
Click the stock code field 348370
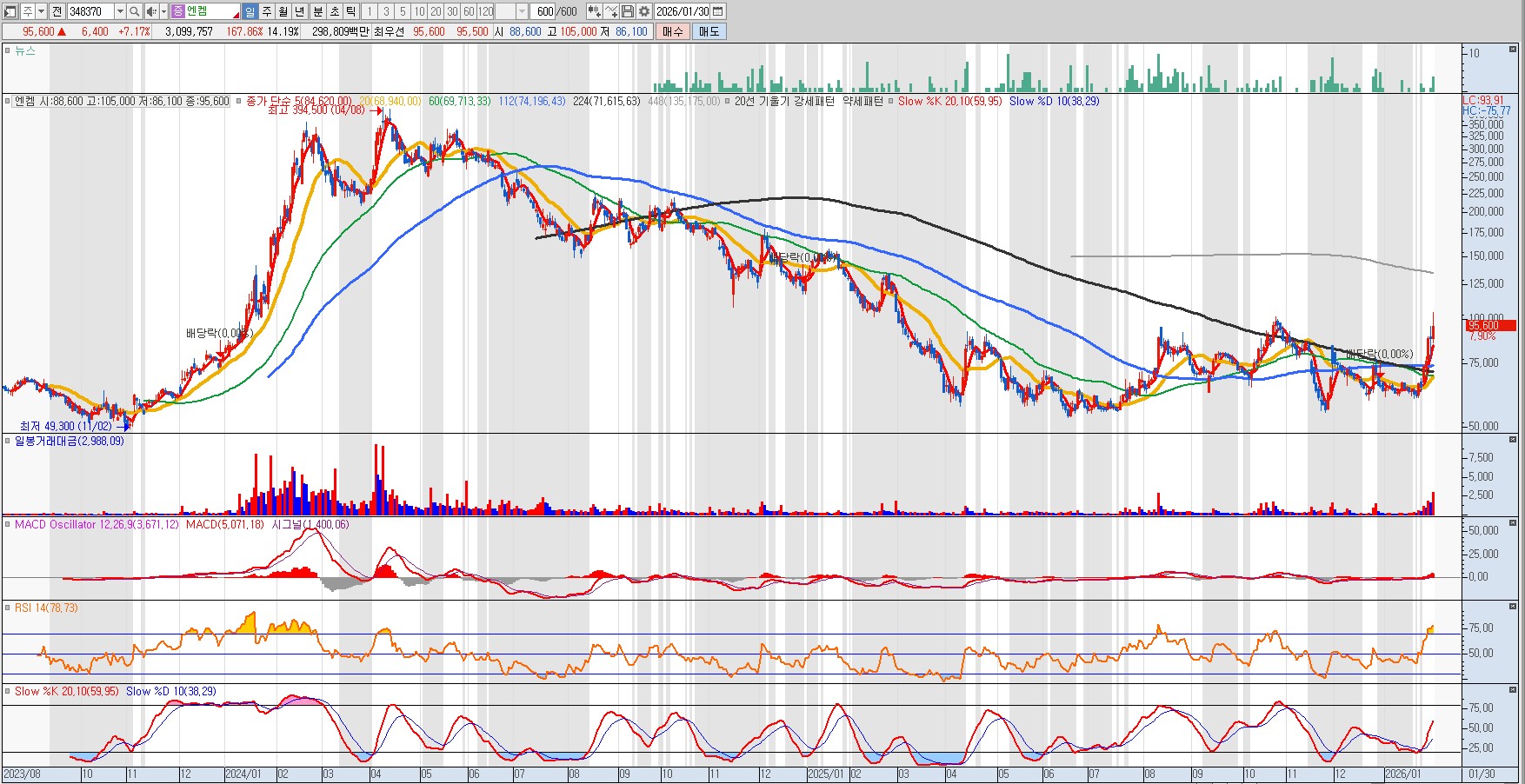pyautogui.click(x=90, y=11)
